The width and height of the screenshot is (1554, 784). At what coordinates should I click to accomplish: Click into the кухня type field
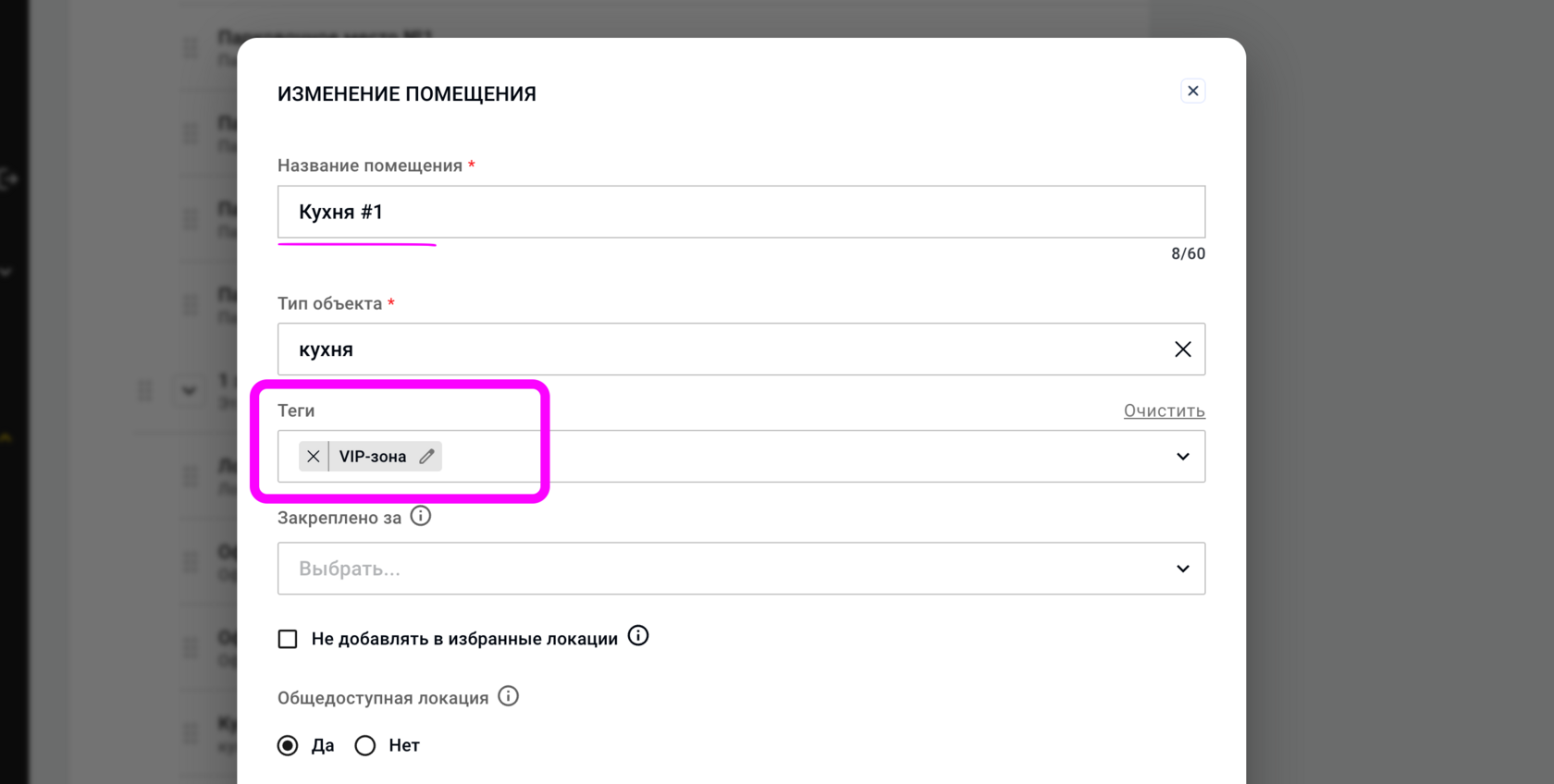(x=721, y=349)
